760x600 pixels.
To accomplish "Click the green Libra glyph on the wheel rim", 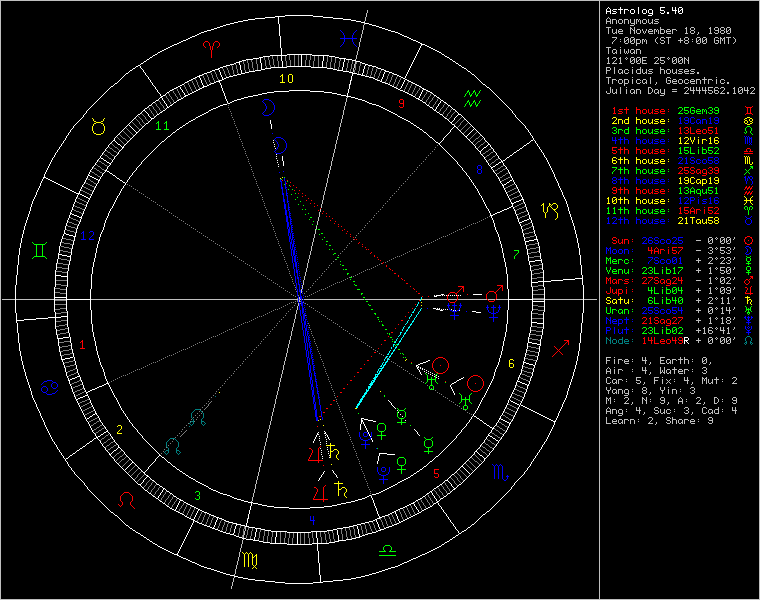I will click(387, 550).
